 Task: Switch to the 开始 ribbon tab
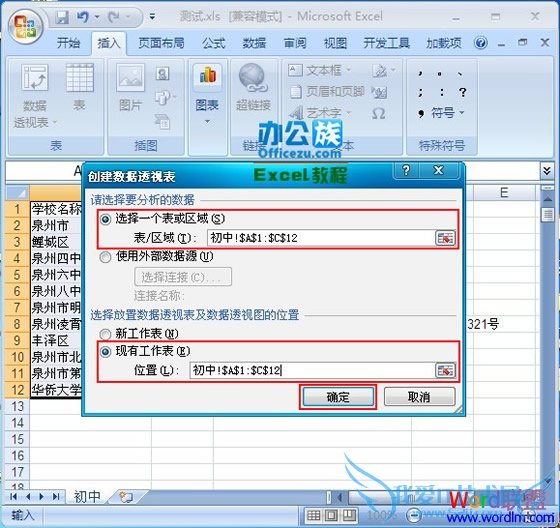pyautogui.click(x=68, y=43)
